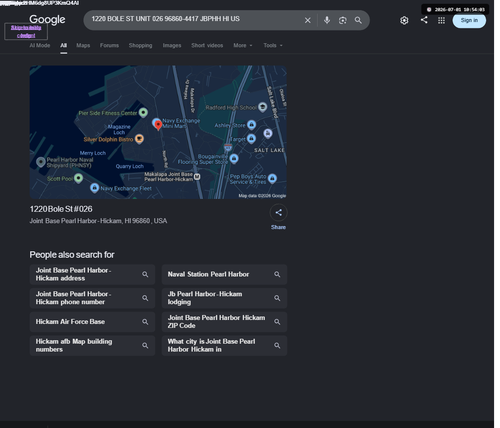Expand the More dropdown
The image size is (500, 428).
(x=243, y=45)
